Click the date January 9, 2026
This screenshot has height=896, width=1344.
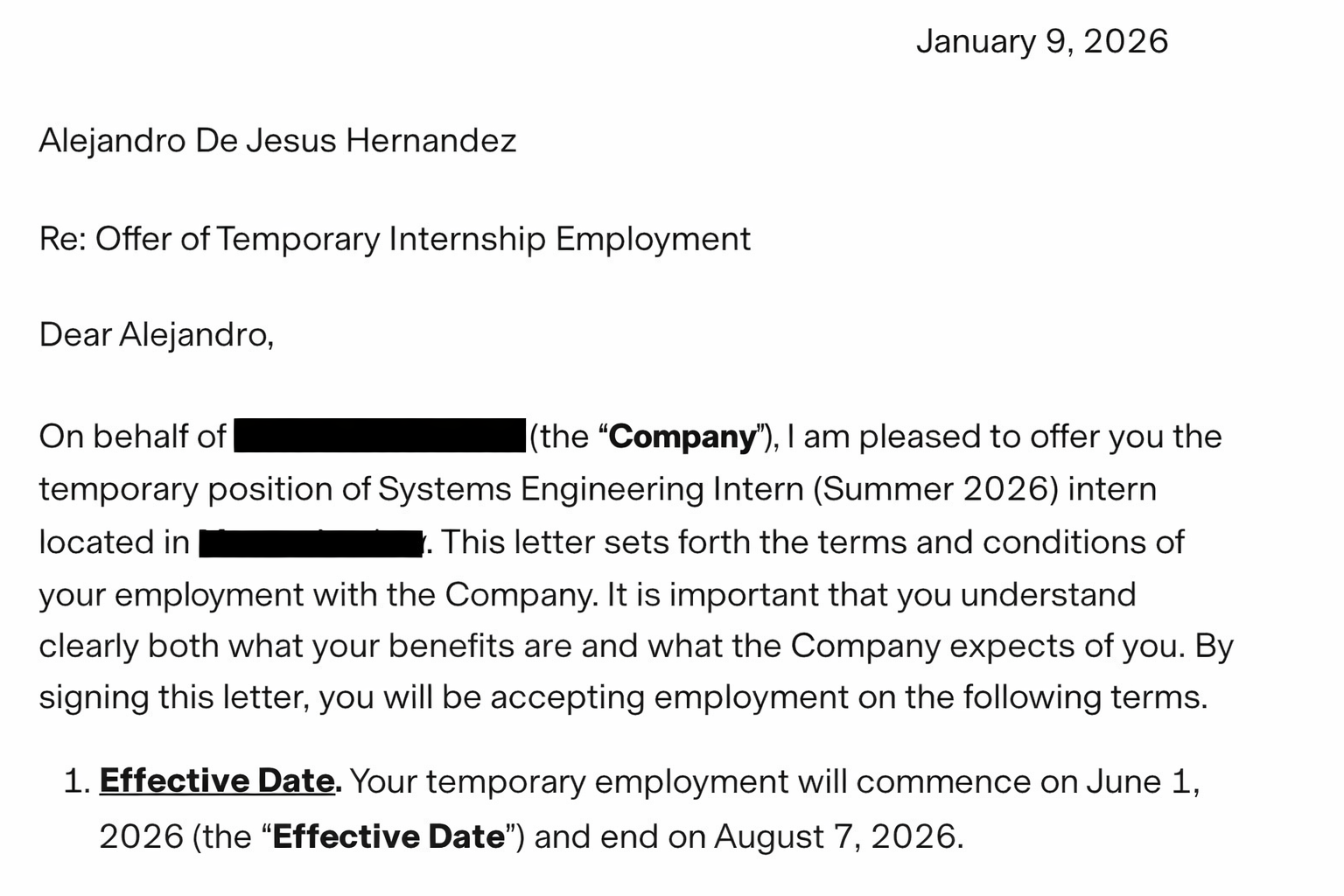1041,42
